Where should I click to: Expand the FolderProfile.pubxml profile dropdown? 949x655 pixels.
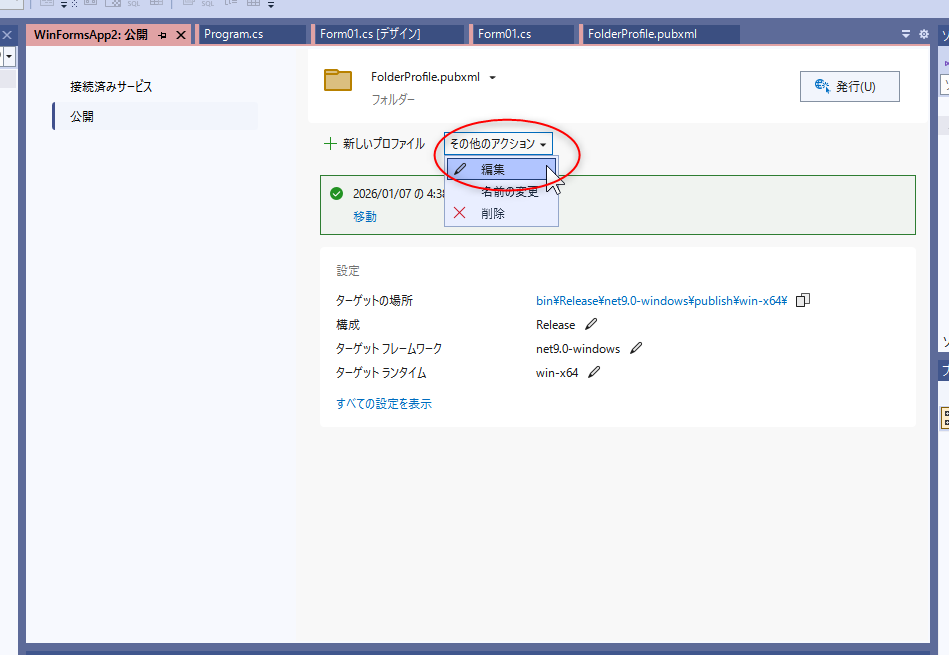pyautogui.click(x=492, y=78)
